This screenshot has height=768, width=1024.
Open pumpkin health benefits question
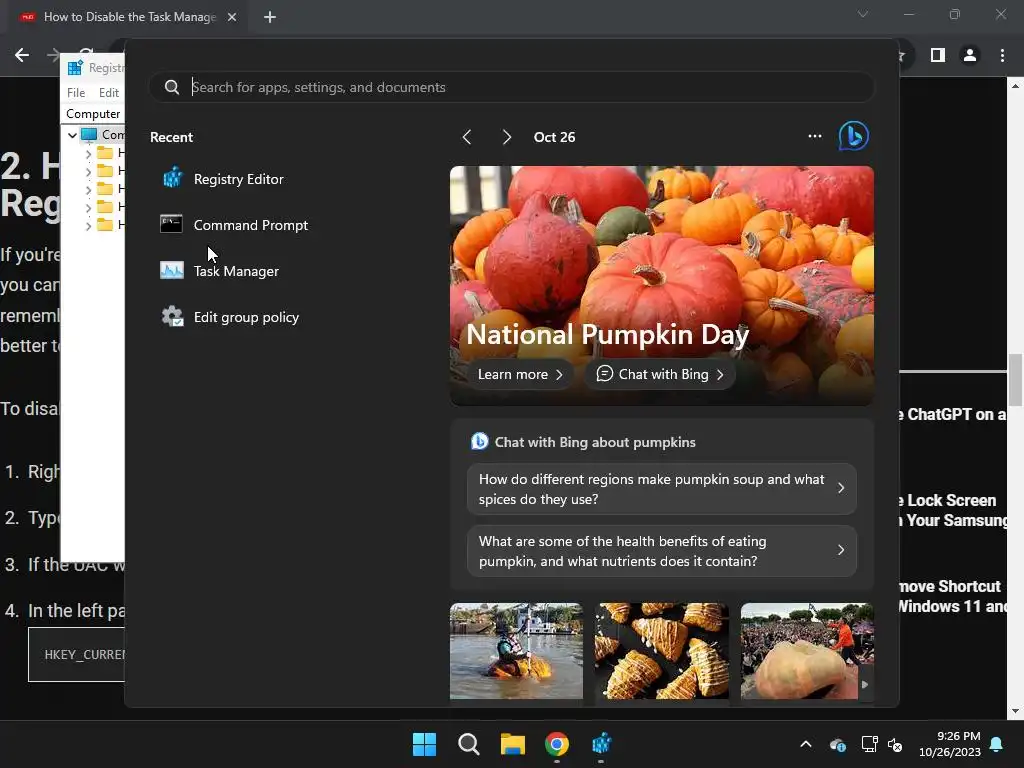(662, 551)
